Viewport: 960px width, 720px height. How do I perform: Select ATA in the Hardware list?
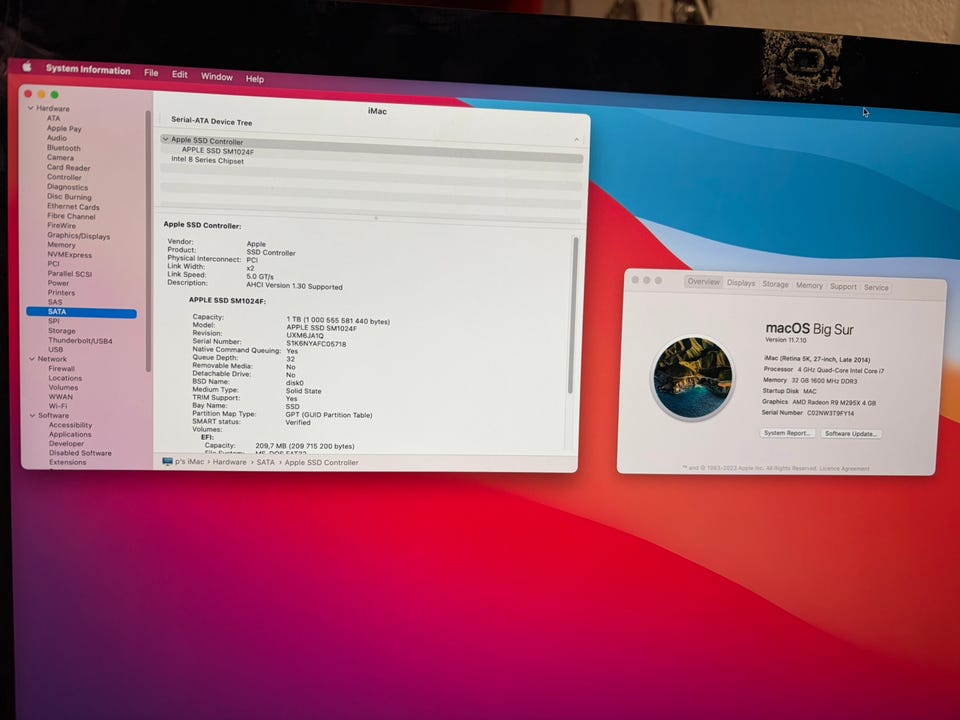[54, 118]
